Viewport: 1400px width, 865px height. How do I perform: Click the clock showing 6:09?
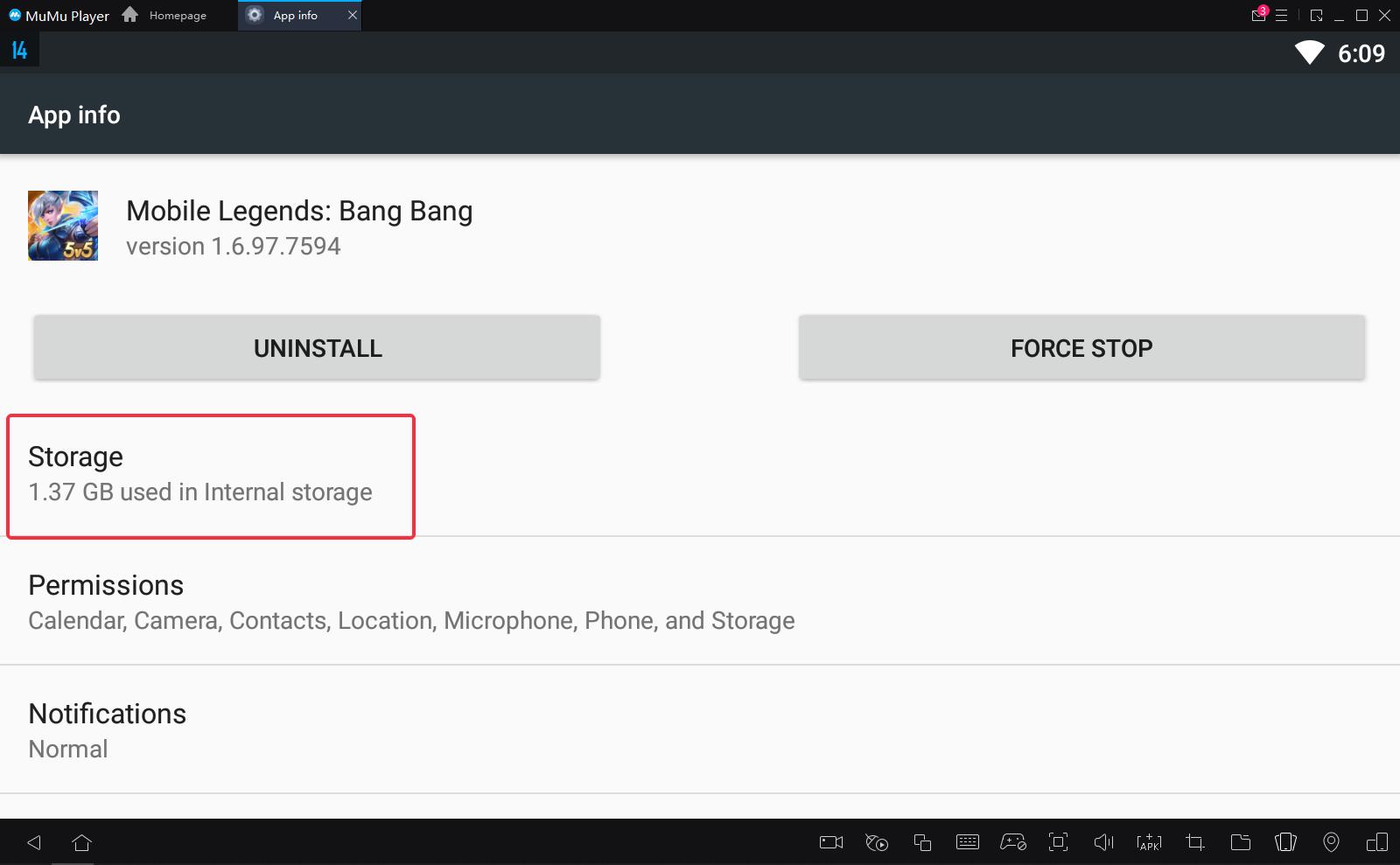1361,53
